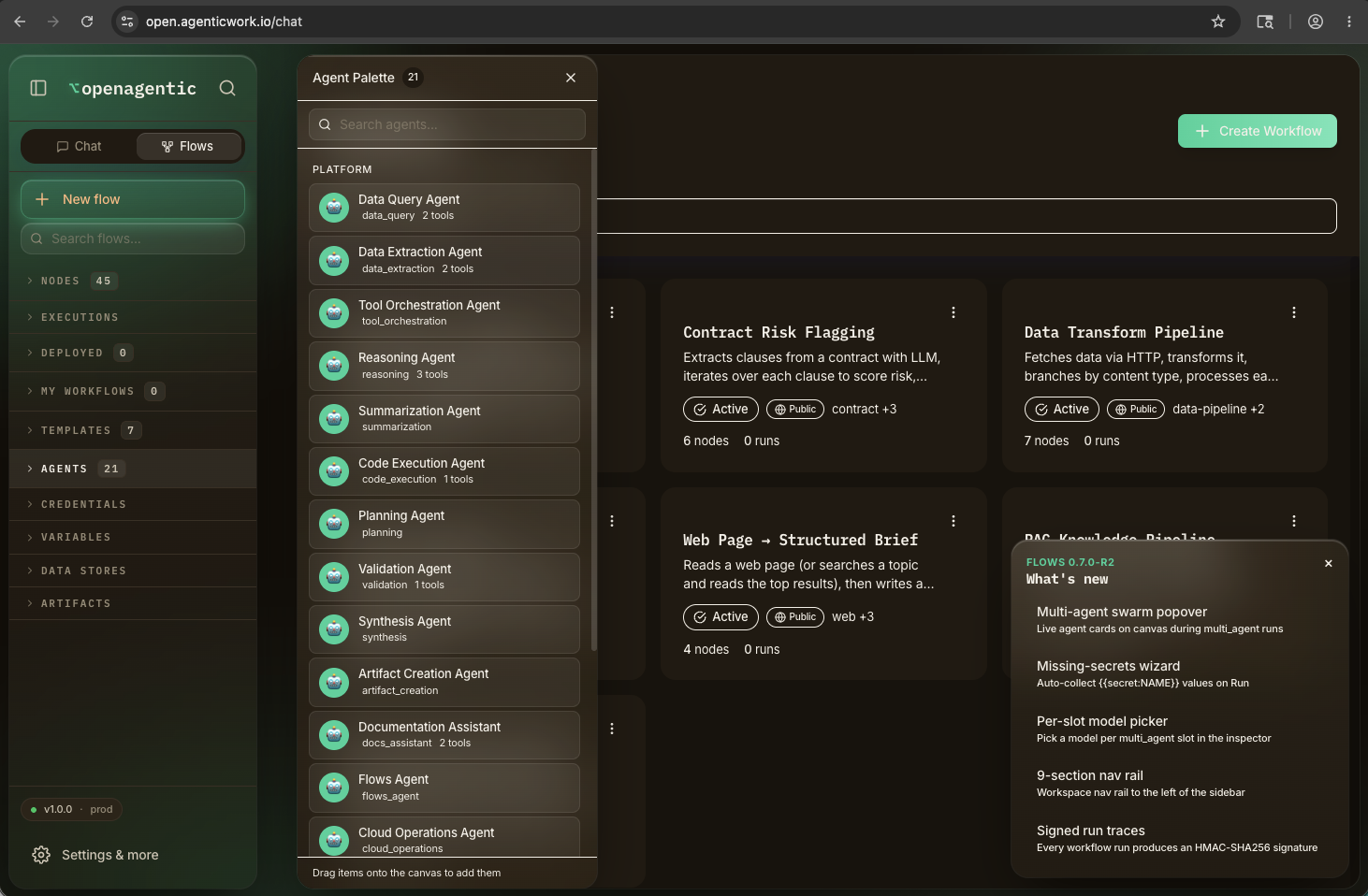Viewport: 1368px width, 896px height.
Task: Open Contract Risk Flagging card menu
Action: pos(953,312)
